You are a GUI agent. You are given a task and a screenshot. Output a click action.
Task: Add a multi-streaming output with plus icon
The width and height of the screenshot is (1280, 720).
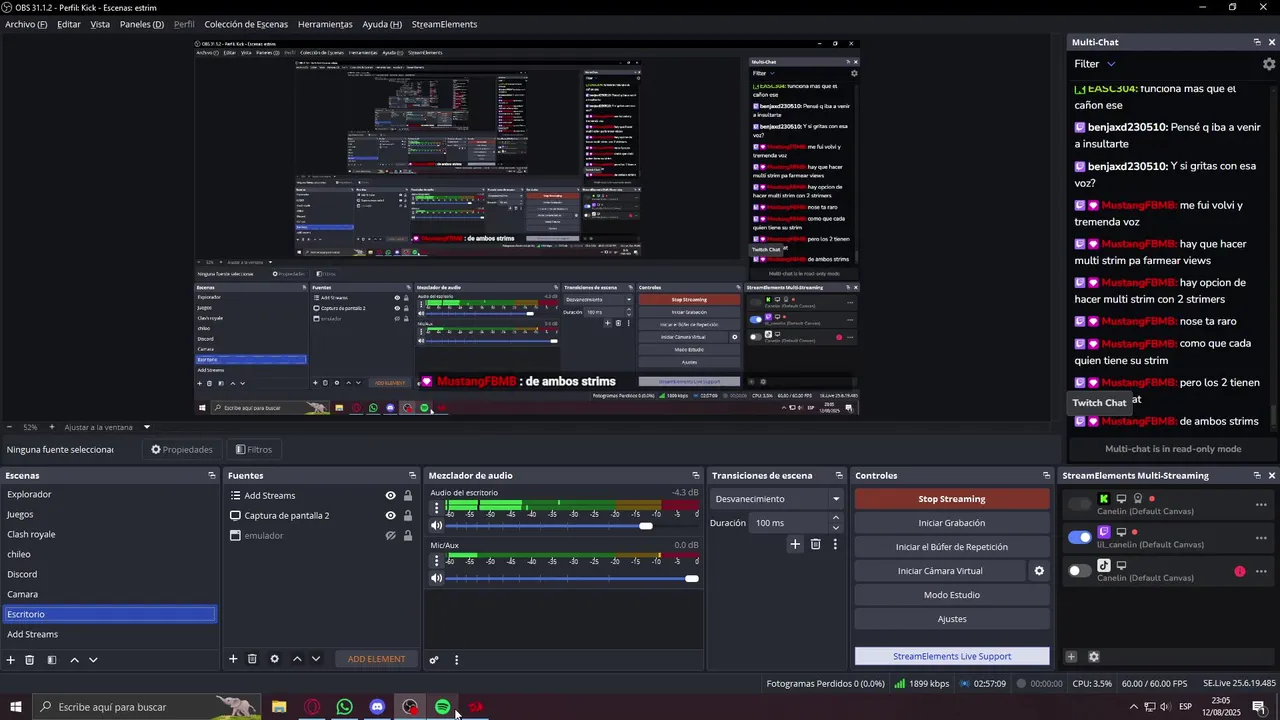(x=1071, y=657)
